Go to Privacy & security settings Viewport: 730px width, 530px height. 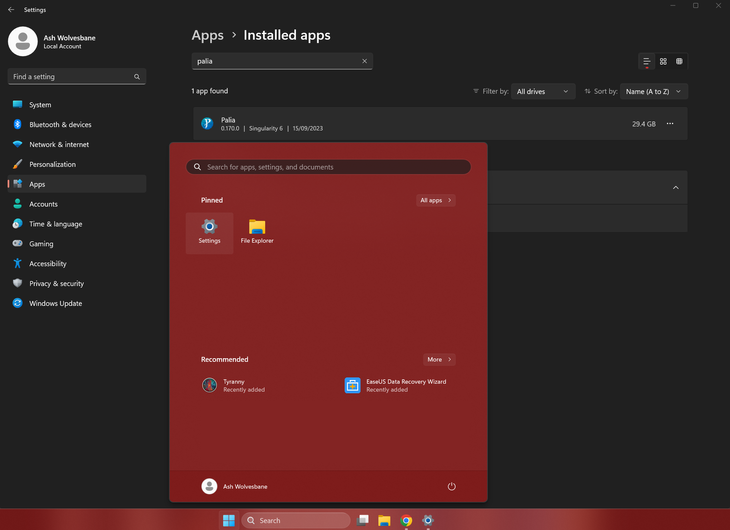[x=77, y=284]
